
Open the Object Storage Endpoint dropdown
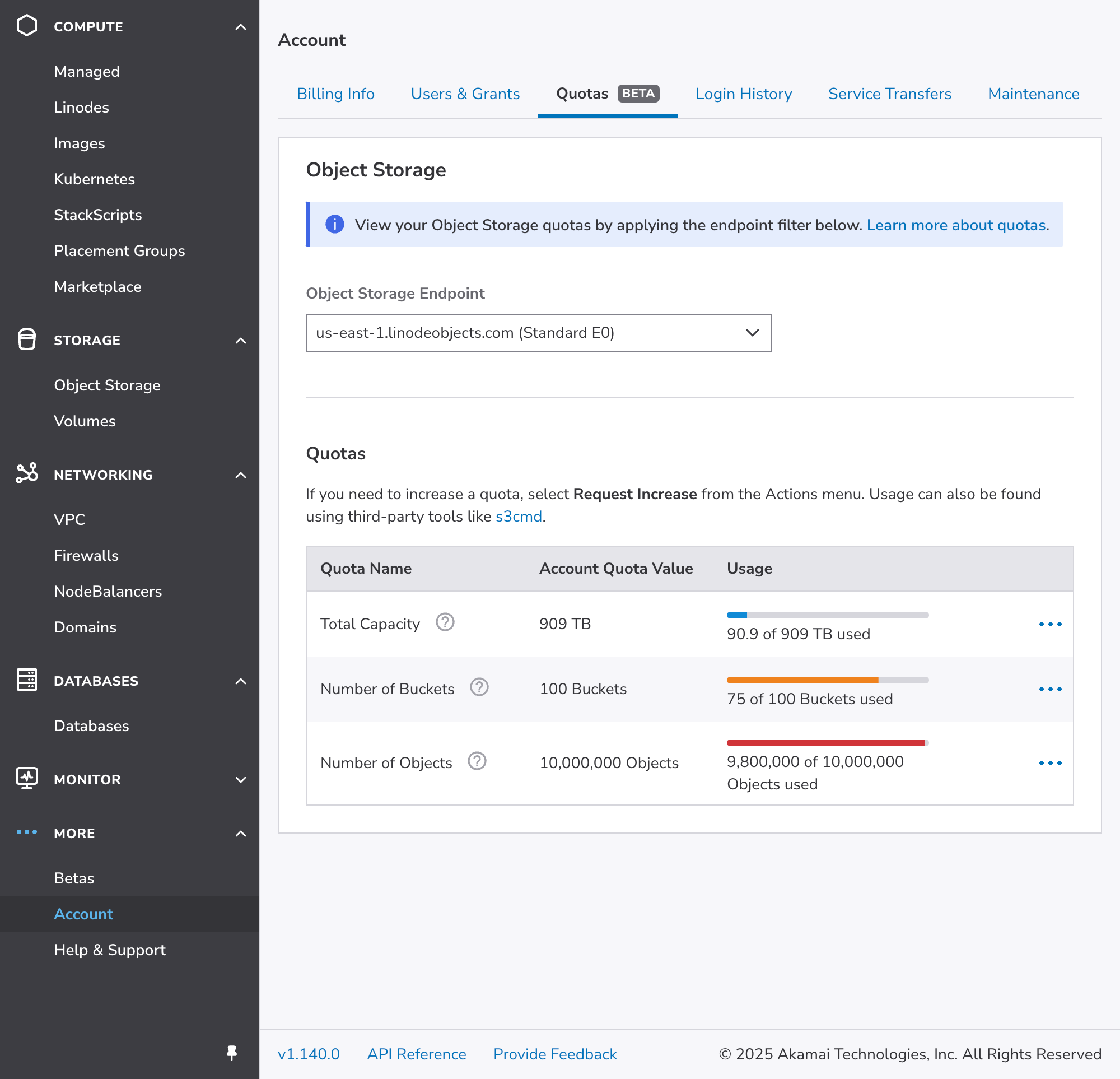coord(538,333)
